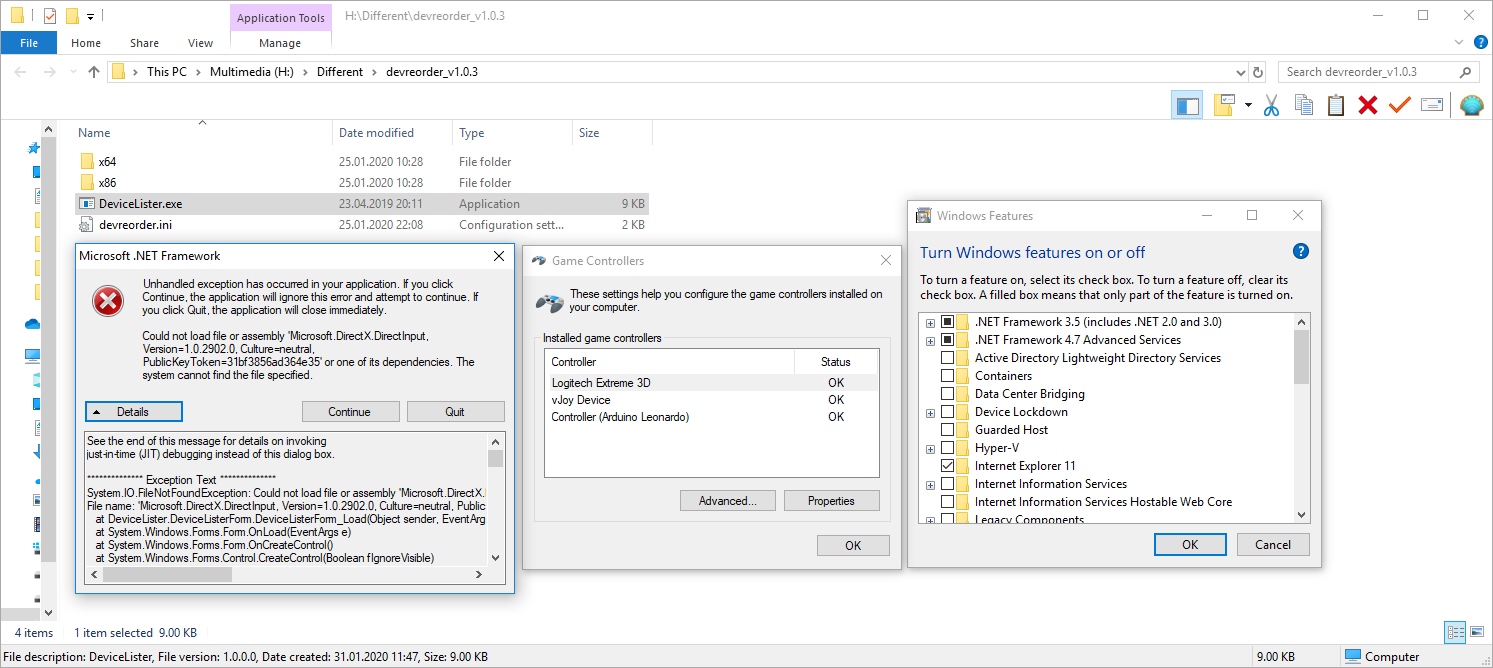The width and height of the screenshot is (1493, 668).
Task: Expand .NET Framework 3.5 tree node
Action: pos(930,323)
